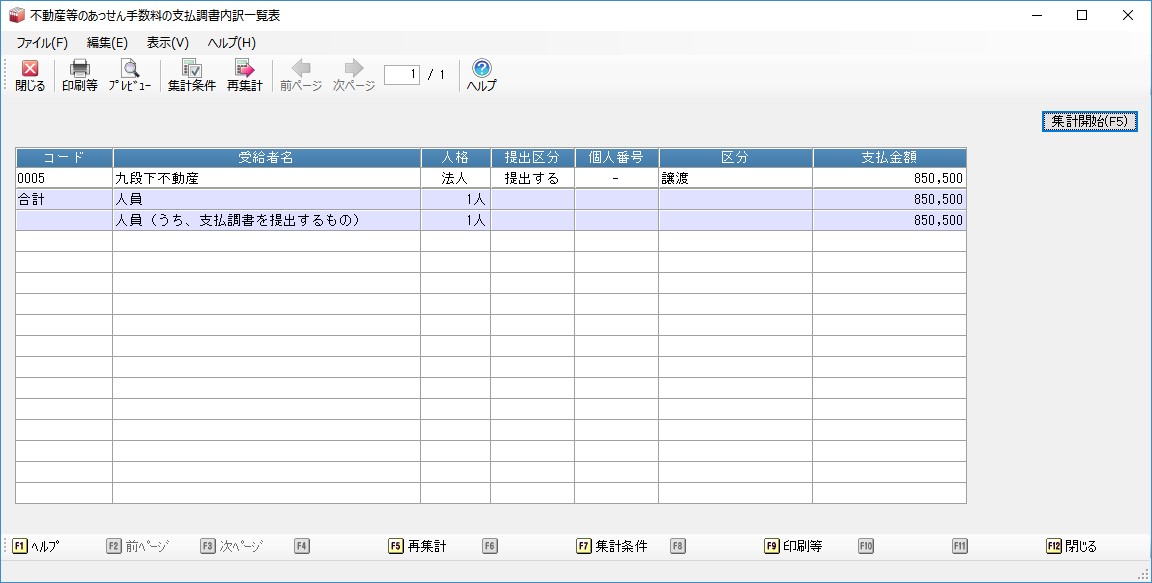Select the 九段下不動産 row in table
The width and height of the screenshot is (1152, 583).
tap(266, 179)
